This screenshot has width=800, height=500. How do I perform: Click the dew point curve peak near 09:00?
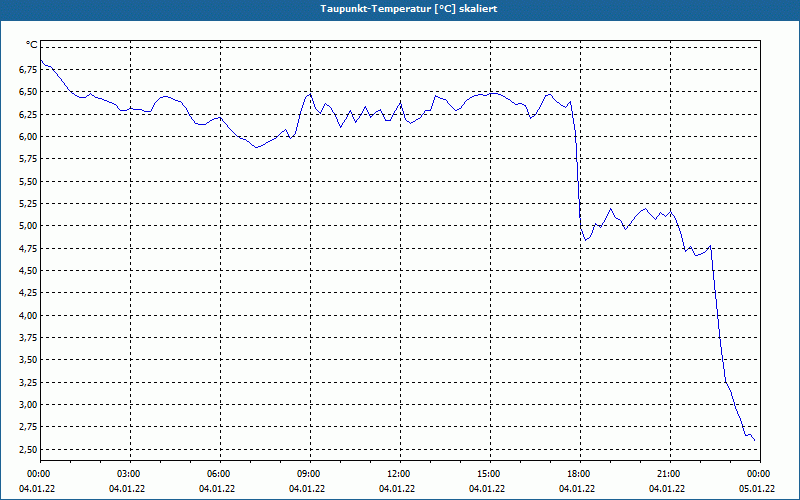(x=310, y=94)
